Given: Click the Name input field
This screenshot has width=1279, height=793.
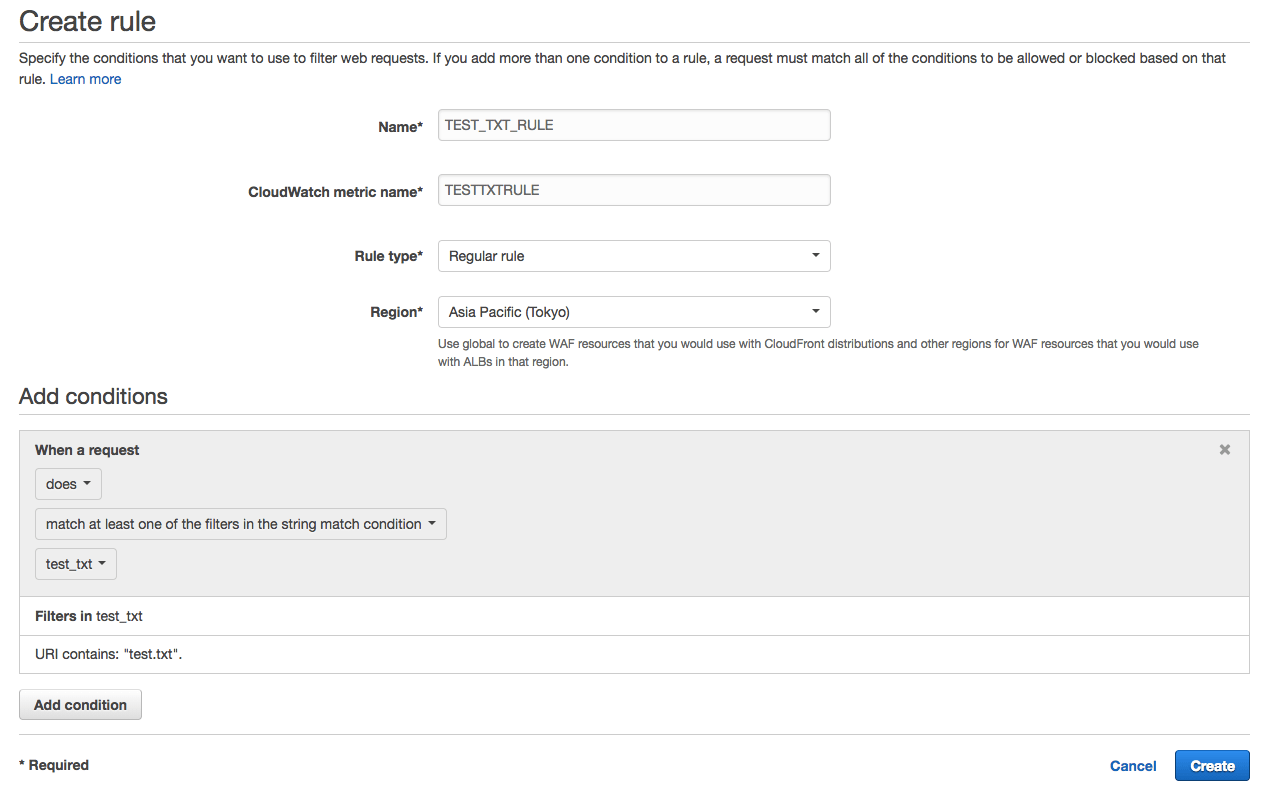Looking at the screenshot, I should (x=634, y=125).
